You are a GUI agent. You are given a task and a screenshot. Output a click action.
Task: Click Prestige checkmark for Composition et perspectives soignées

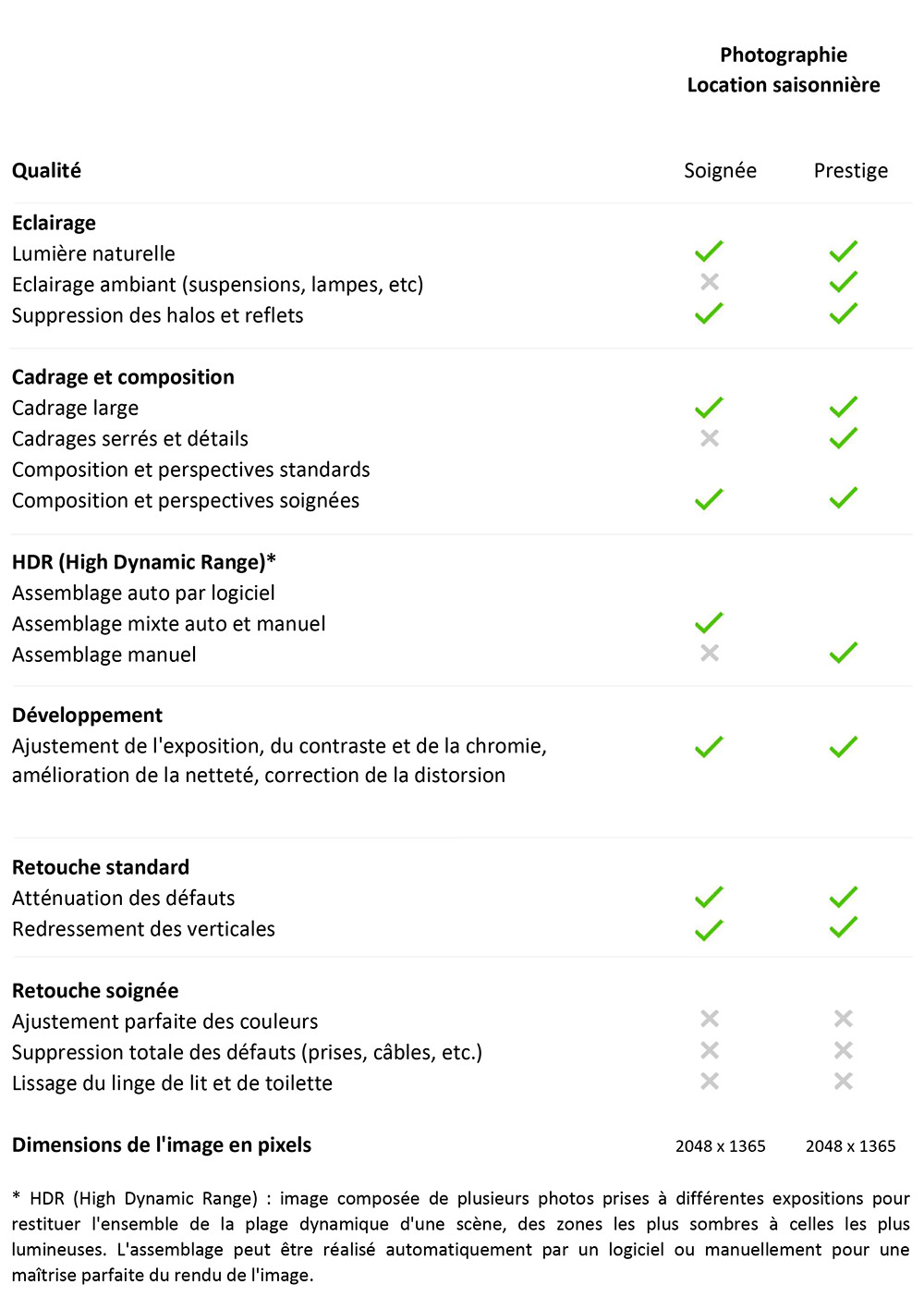click(843, 498)
